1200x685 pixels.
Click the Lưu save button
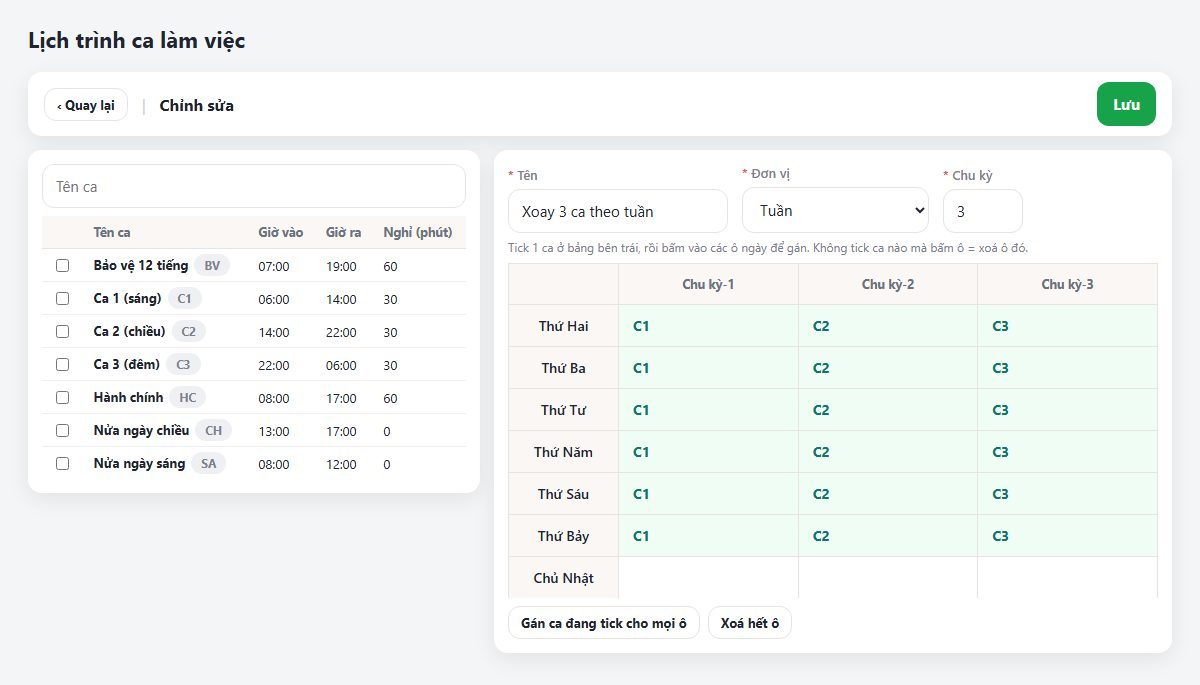coord(1126,104)
